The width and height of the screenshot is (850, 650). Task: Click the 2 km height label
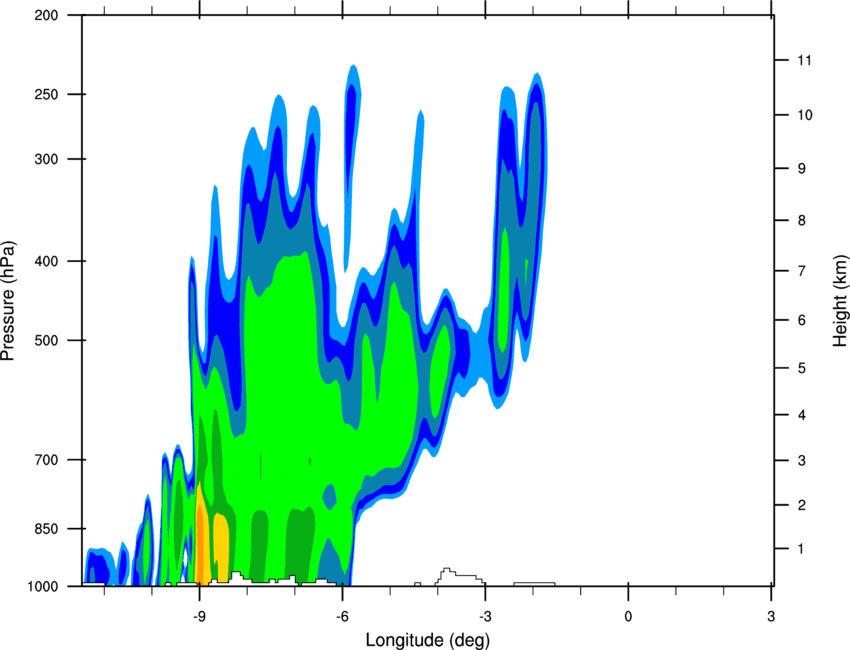click(x=802, y=505)
